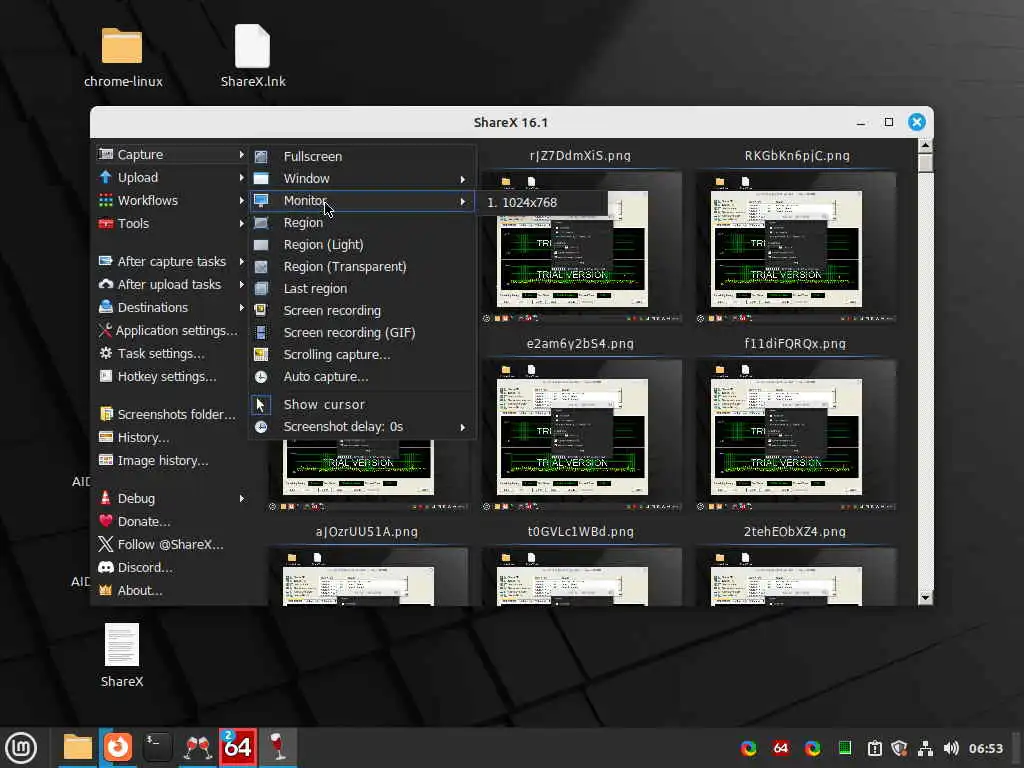Click the After upload tasks cloud icon

[x=105, y=284]
